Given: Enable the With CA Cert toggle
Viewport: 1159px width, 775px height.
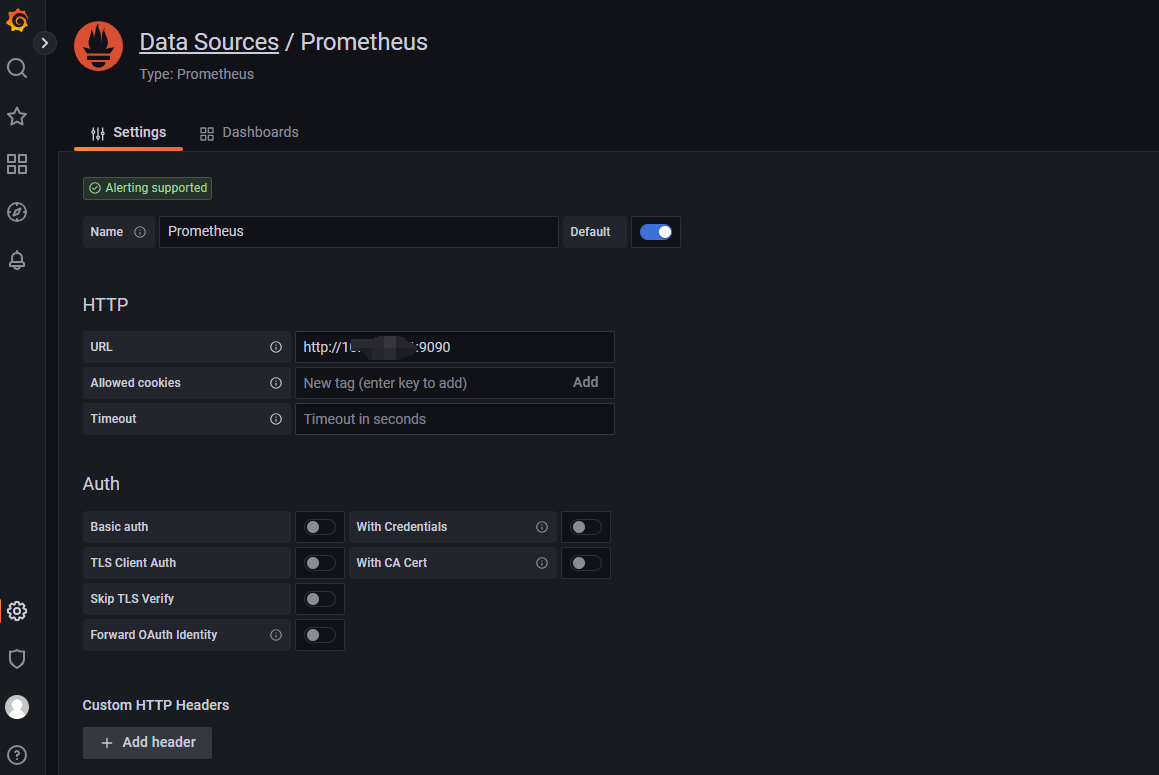Looking at the screenshot, I should click(586, 564).
